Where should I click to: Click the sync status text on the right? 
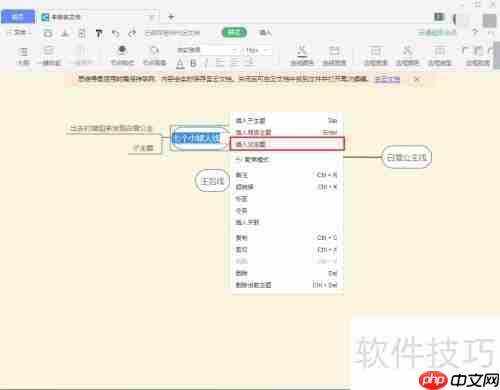(x=437, y=32)
